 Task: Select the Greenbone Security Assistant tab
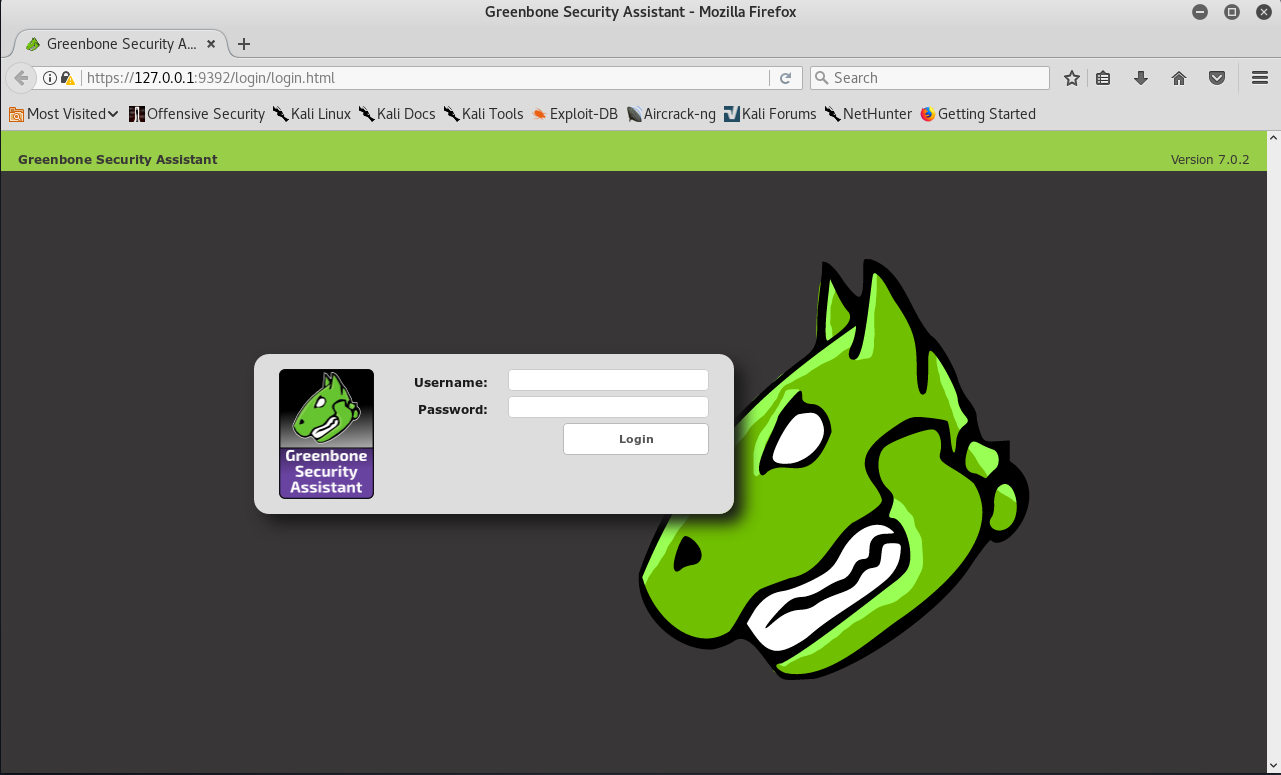tap(120, 44)
